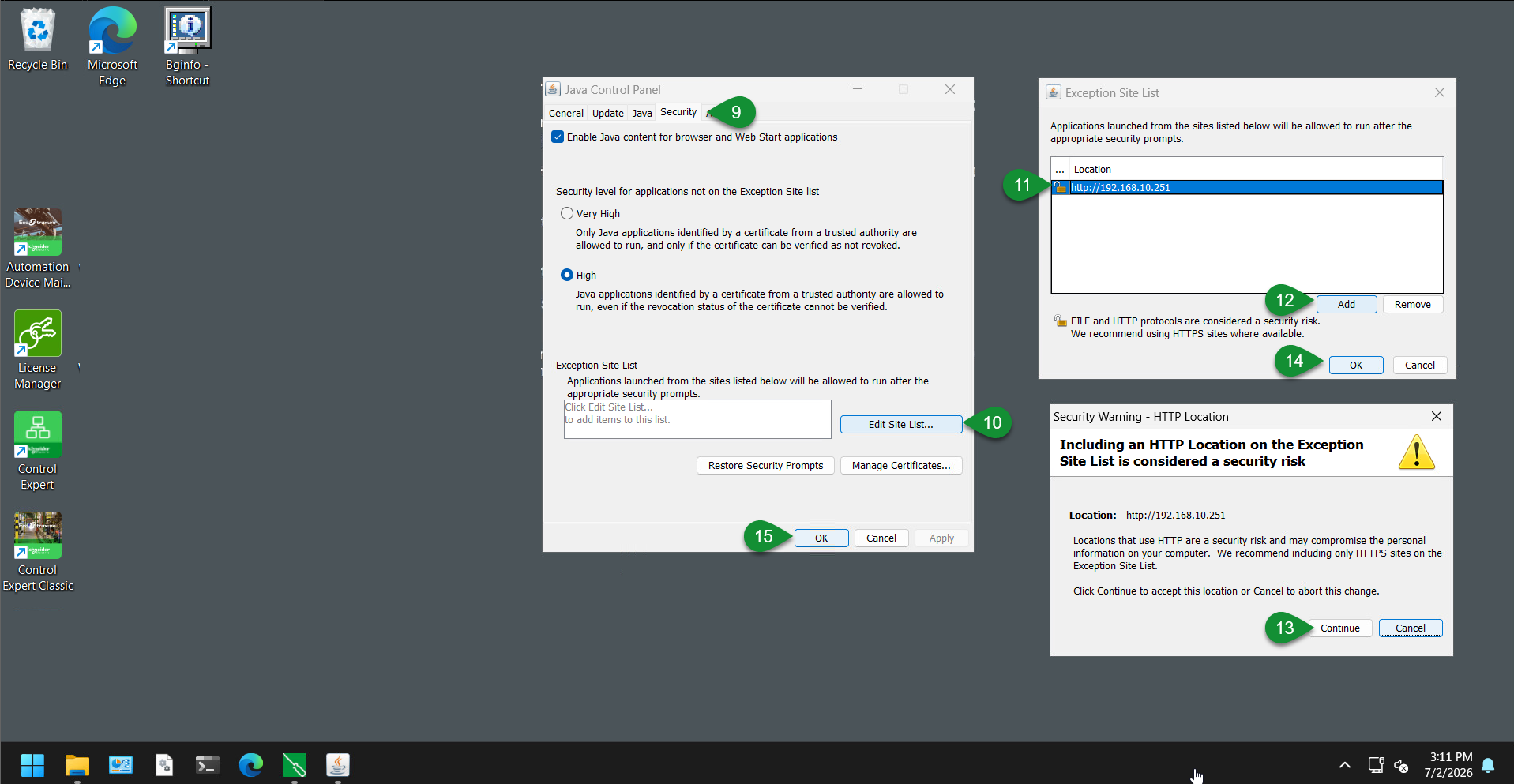Open the Bginfo Shortcut desktop icon
The image size is (1514, 784).
click(x=187, y=46)
